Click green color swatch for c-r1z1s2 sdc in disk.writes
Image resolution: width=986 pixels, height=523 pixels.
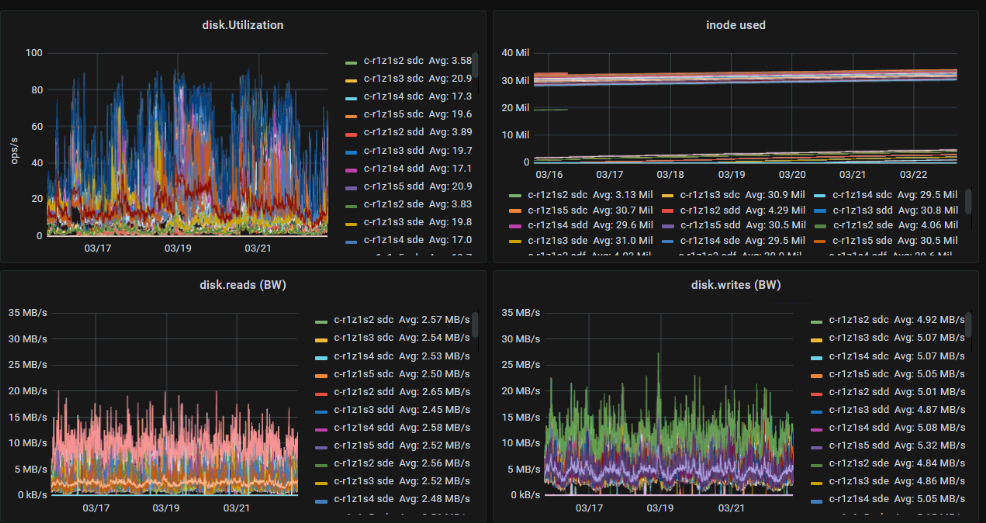click(x=816, y=321)
